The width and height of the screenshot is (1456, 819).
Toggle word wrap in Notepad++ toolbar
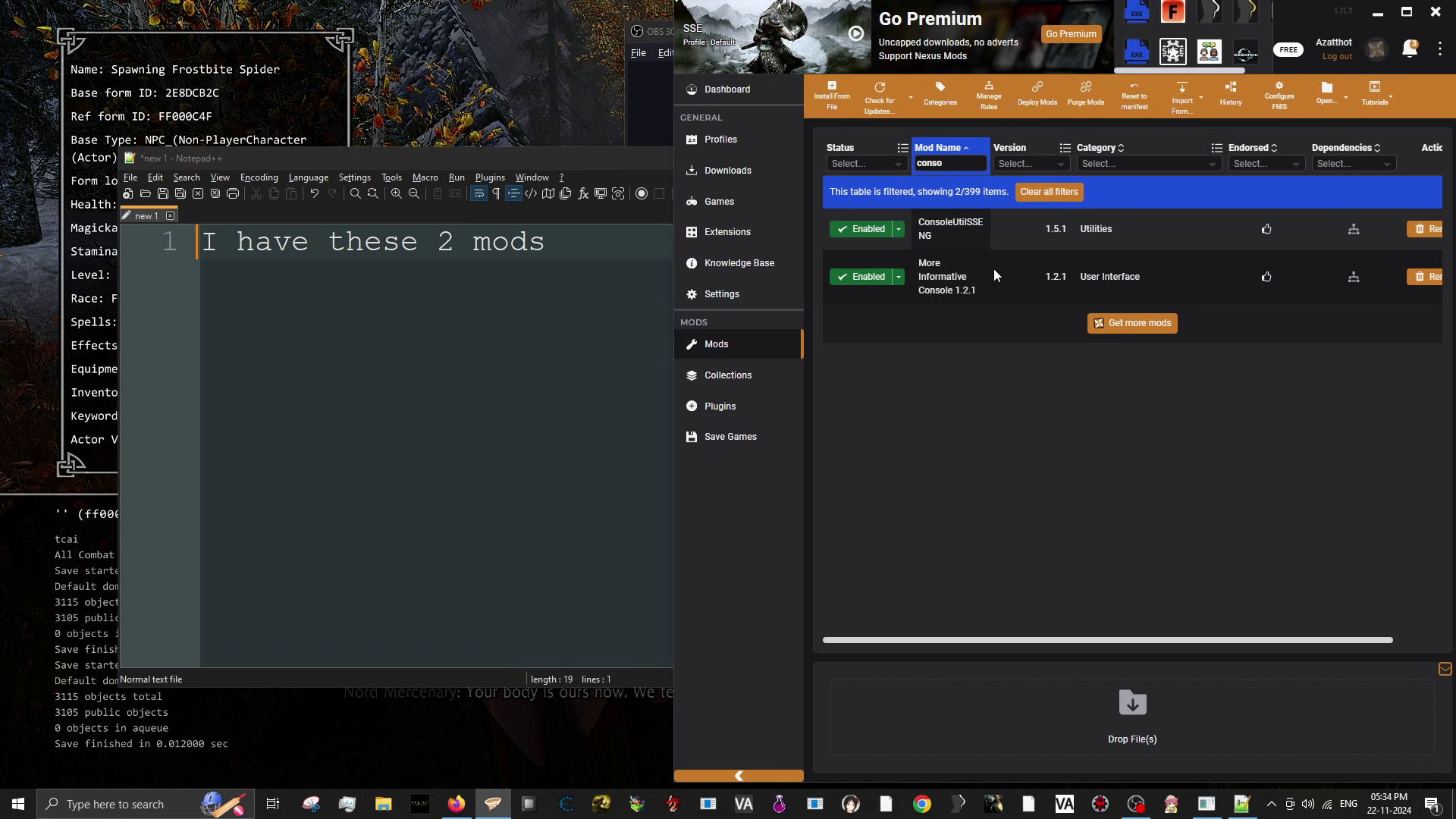coord(479,194)
